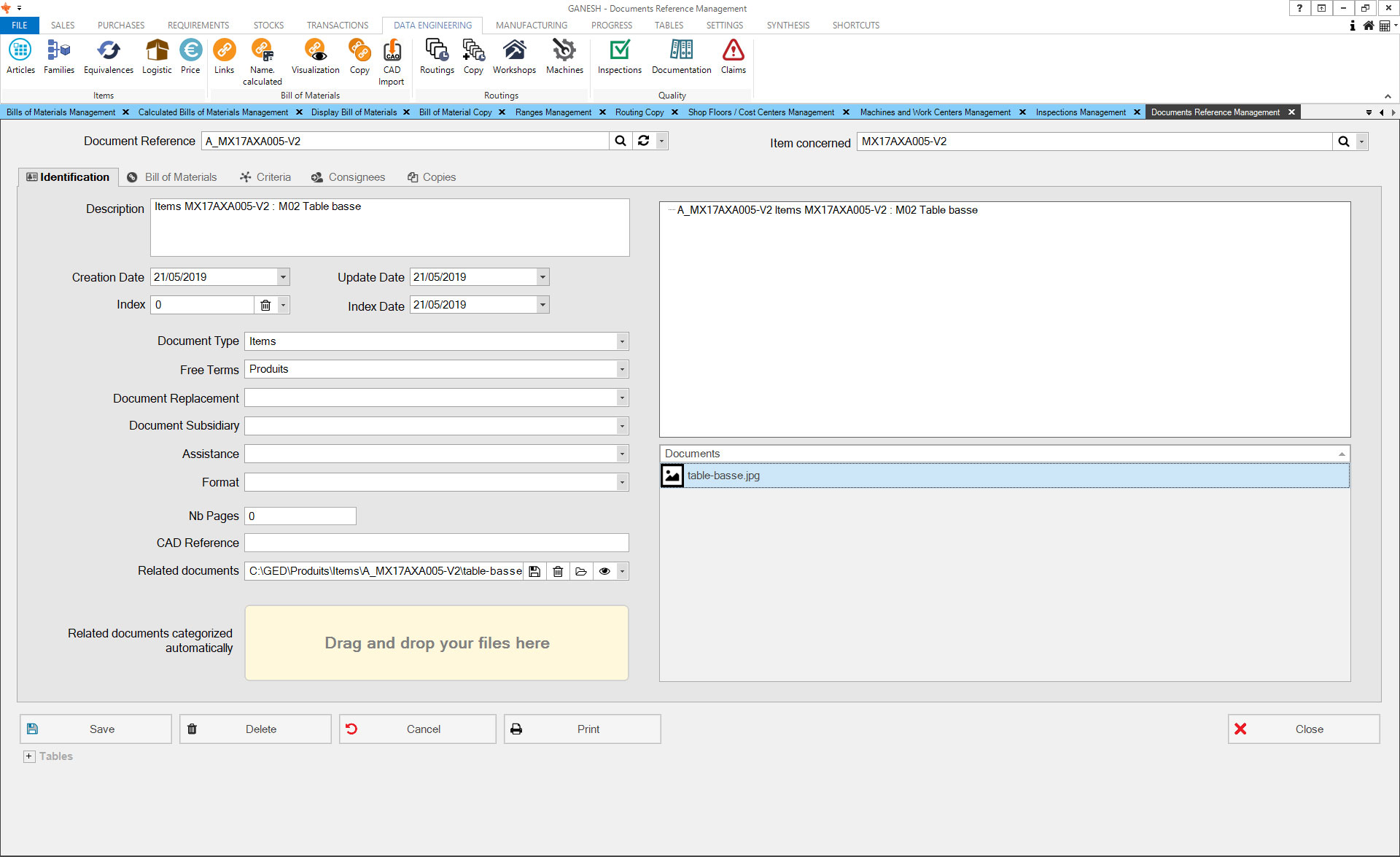The width and height of the screenshot is (1400, 857).
Task: Collapse the ribbon with the chevron
Action: 1388,96
